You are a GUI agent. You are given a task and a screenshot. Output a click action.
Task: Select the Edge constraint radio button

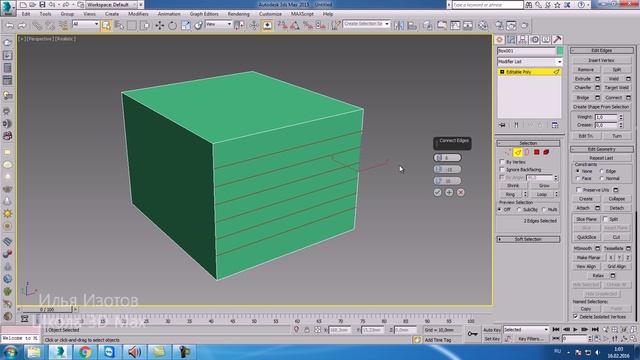(602, 171)
